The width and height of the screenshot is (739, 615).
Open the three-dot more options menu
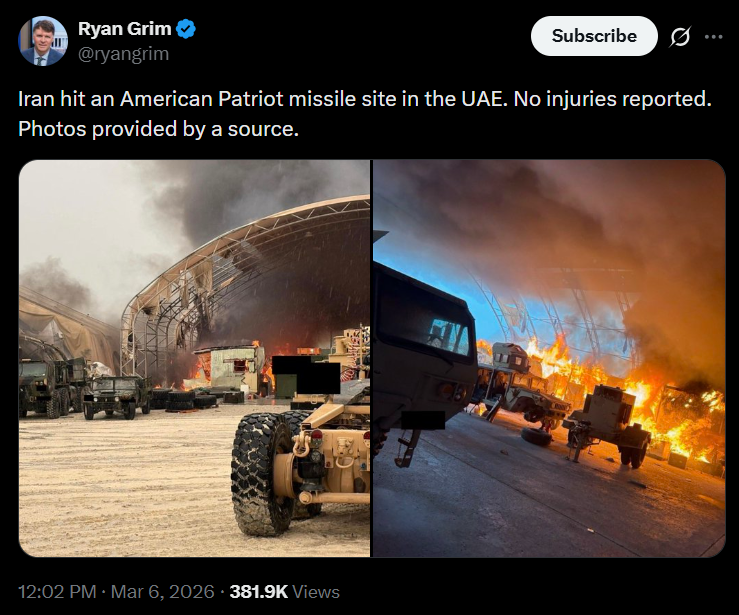(714, 37)
